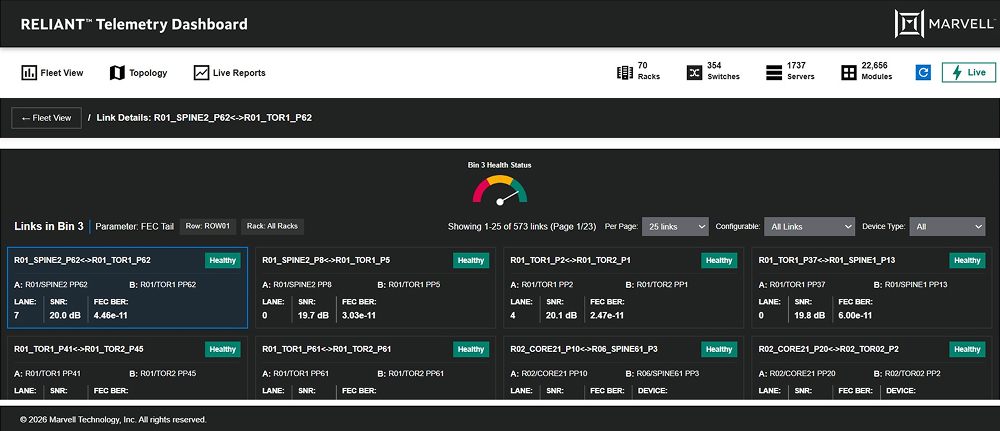The image size is (1000, 431).
Task: Click Healthy badge on R01_TOR1_P37 card
Action: [967, 260]
